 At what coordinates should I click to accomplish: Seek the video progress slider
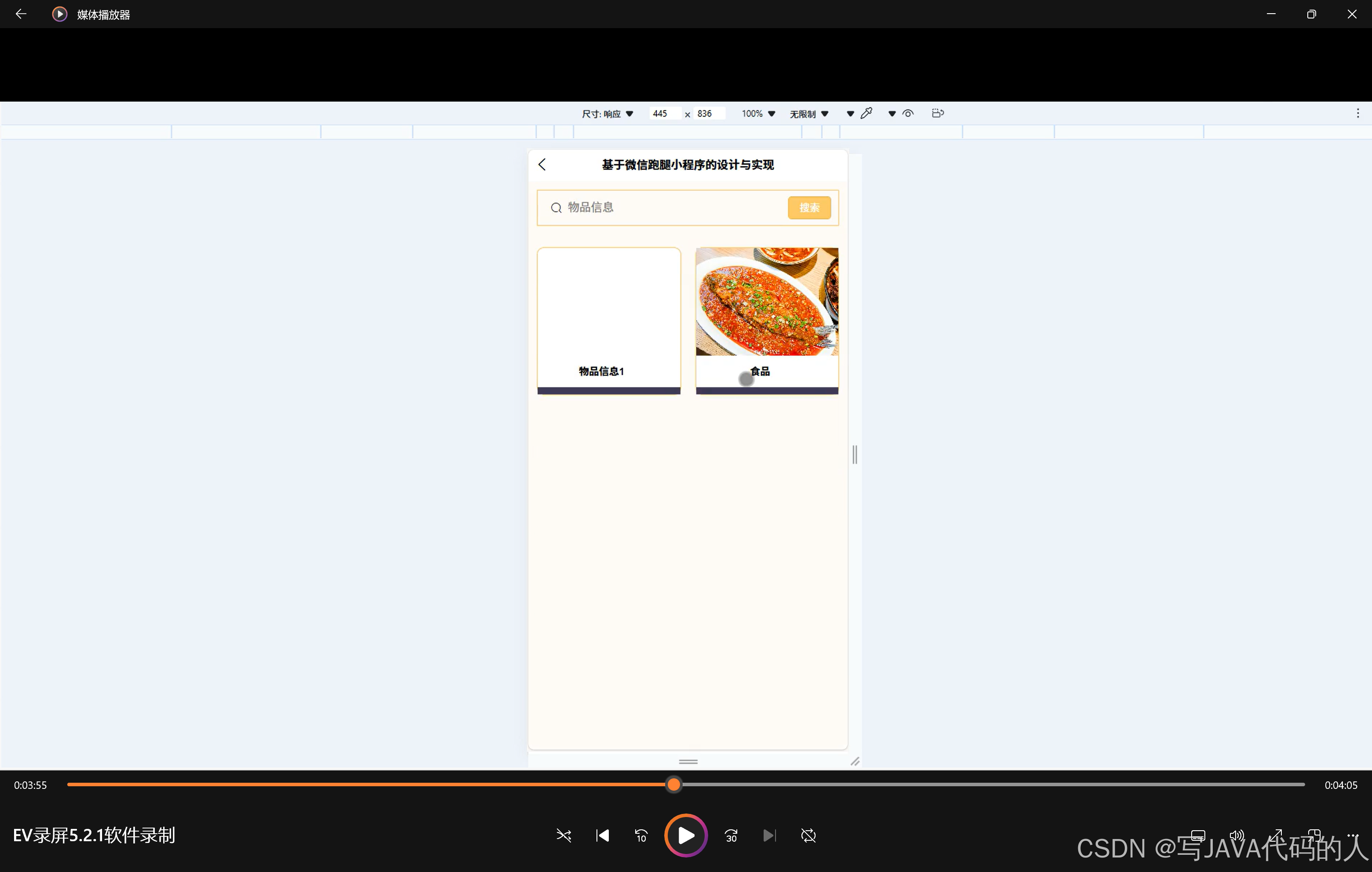(685, 784)
